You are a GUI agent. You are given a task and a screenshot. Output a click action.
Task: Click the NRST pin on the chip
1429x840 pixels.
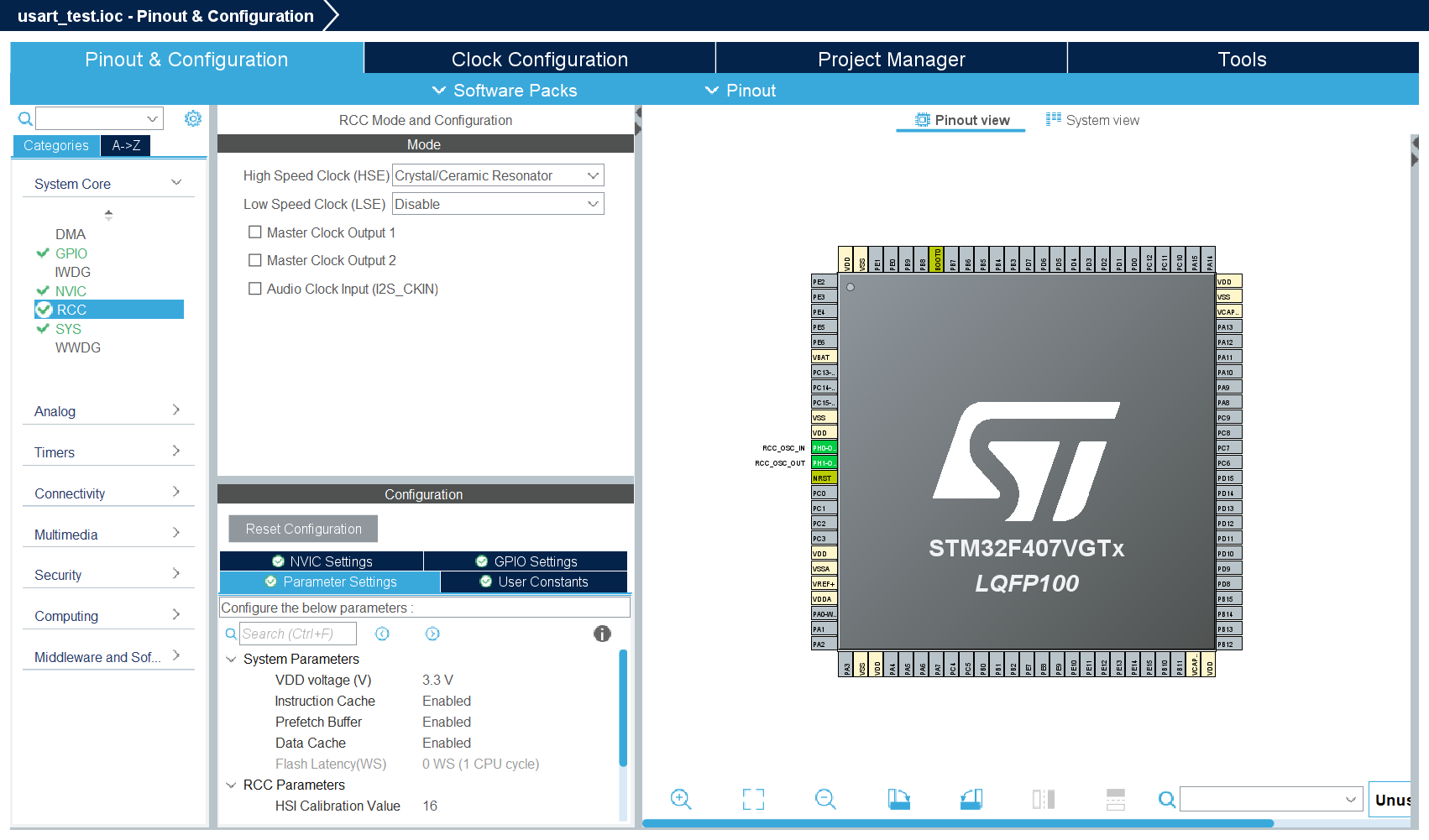pos(824,478)
